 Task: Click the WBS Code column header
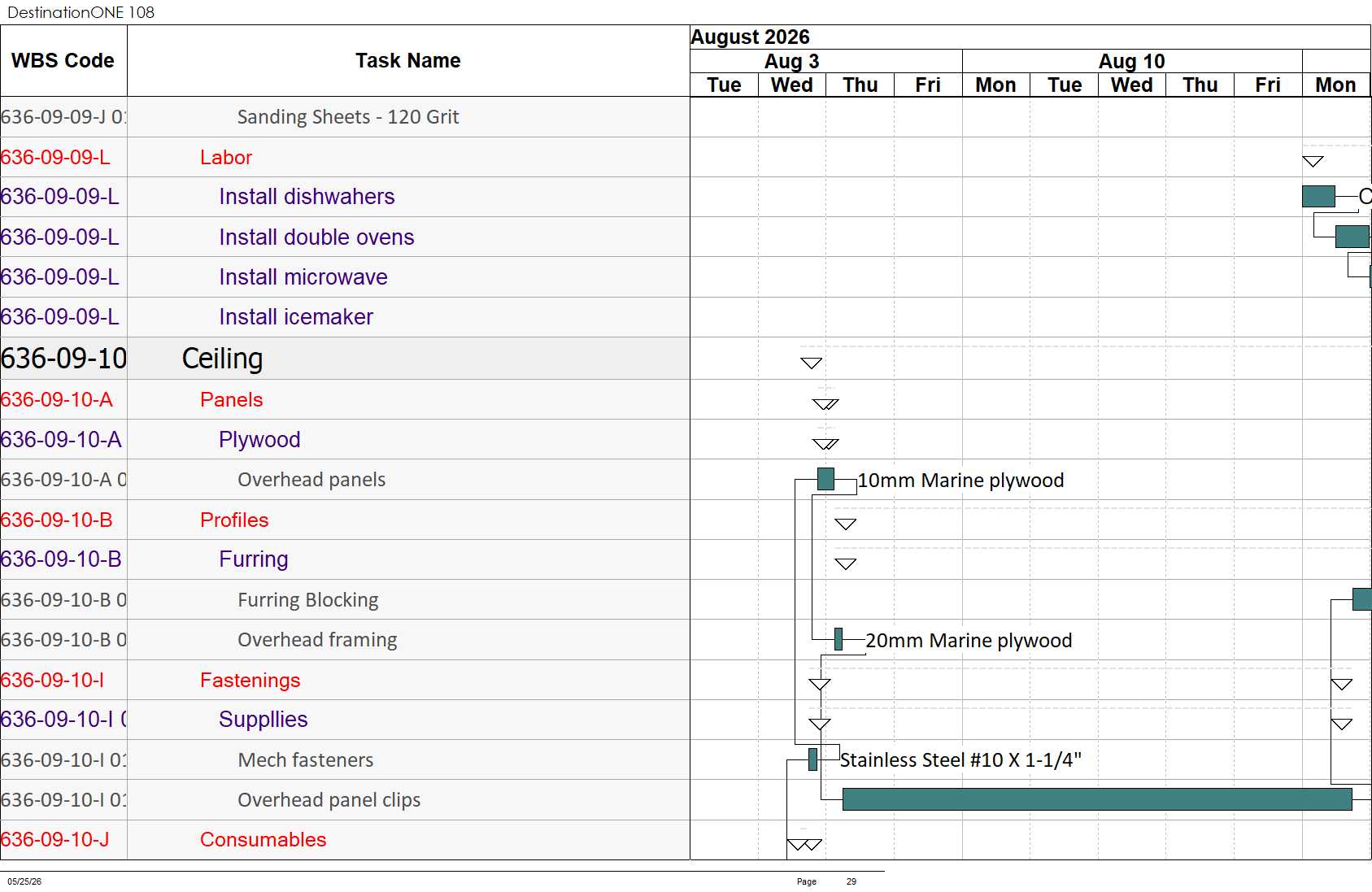(x=63, y=61)
